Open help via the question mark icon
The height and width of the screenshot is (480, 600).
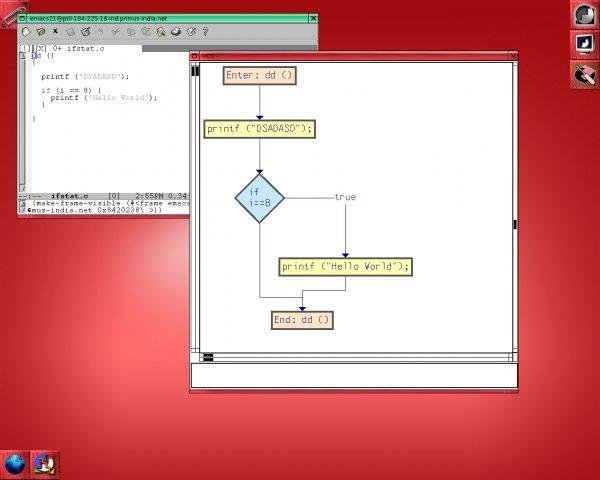[x=205, y=32]
